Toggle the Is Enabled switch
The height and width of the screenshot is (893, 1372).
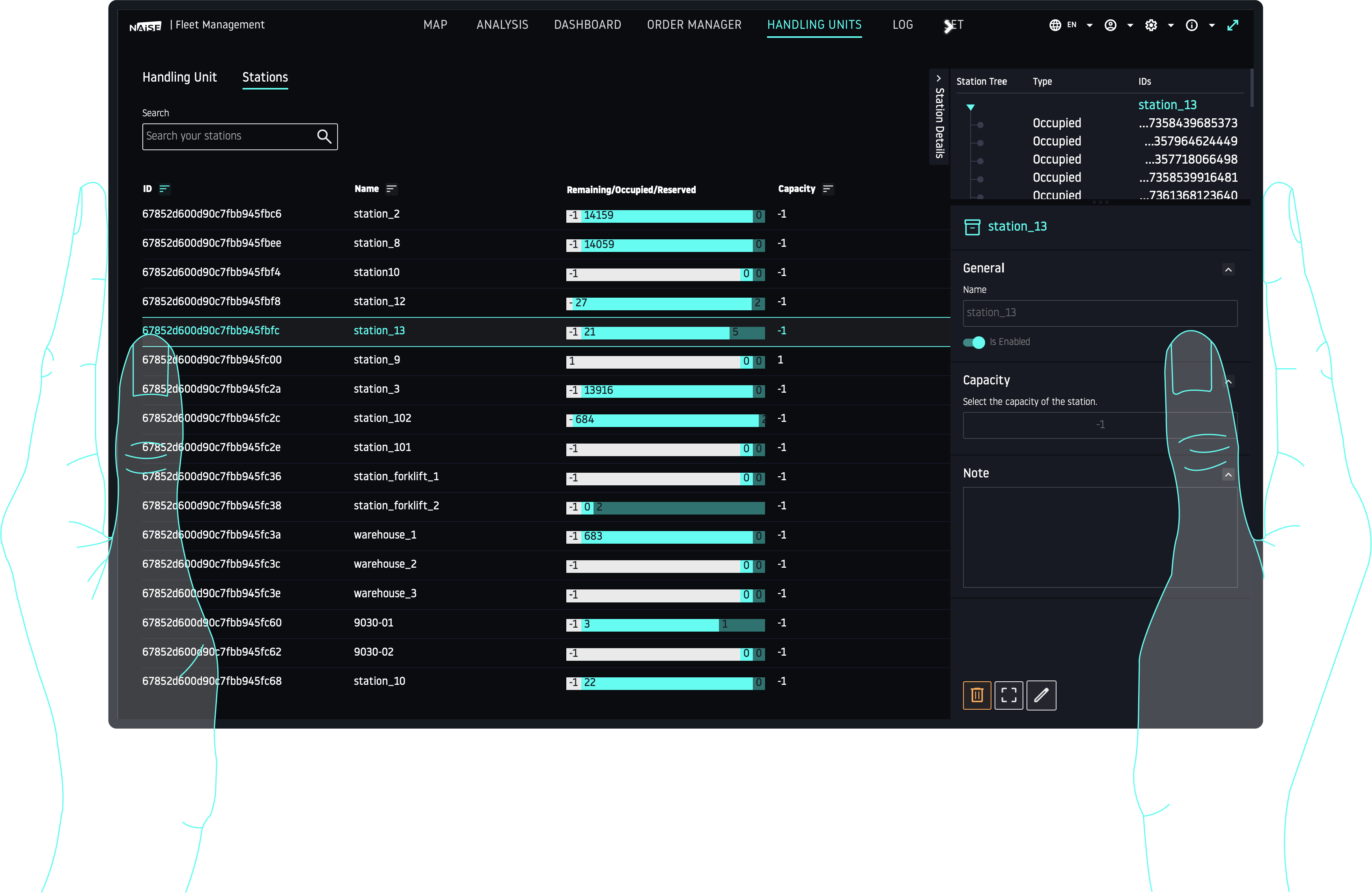pos(974,343)
